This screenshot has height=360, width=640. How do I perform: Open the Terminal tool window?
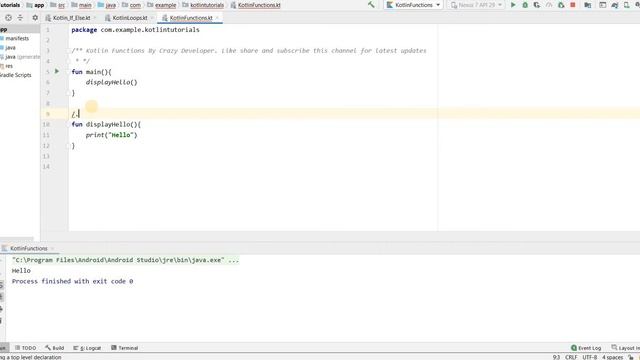click(x=124, y=348)
